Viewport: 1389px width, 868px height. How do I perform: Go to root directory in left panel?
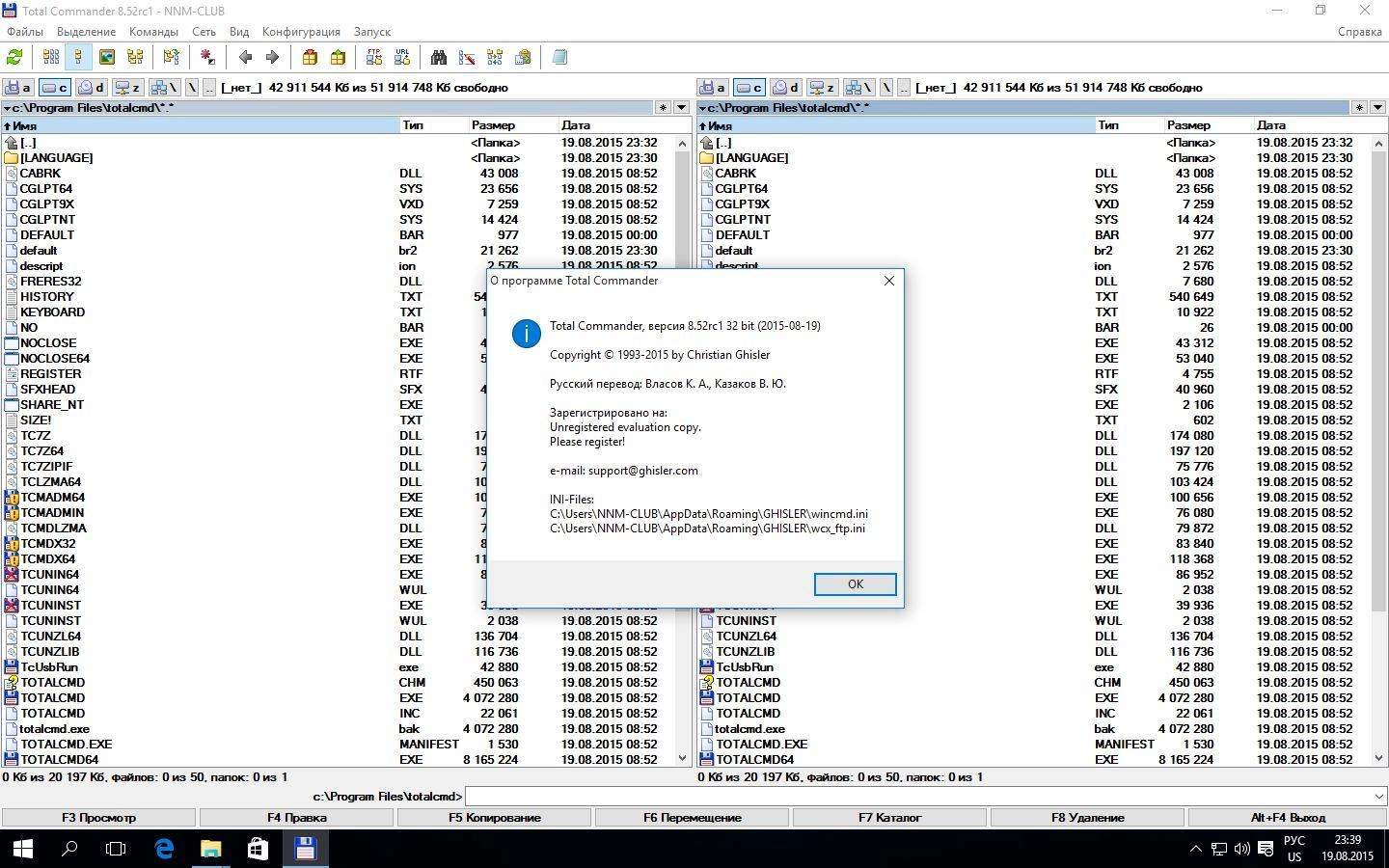click(192, 87)
